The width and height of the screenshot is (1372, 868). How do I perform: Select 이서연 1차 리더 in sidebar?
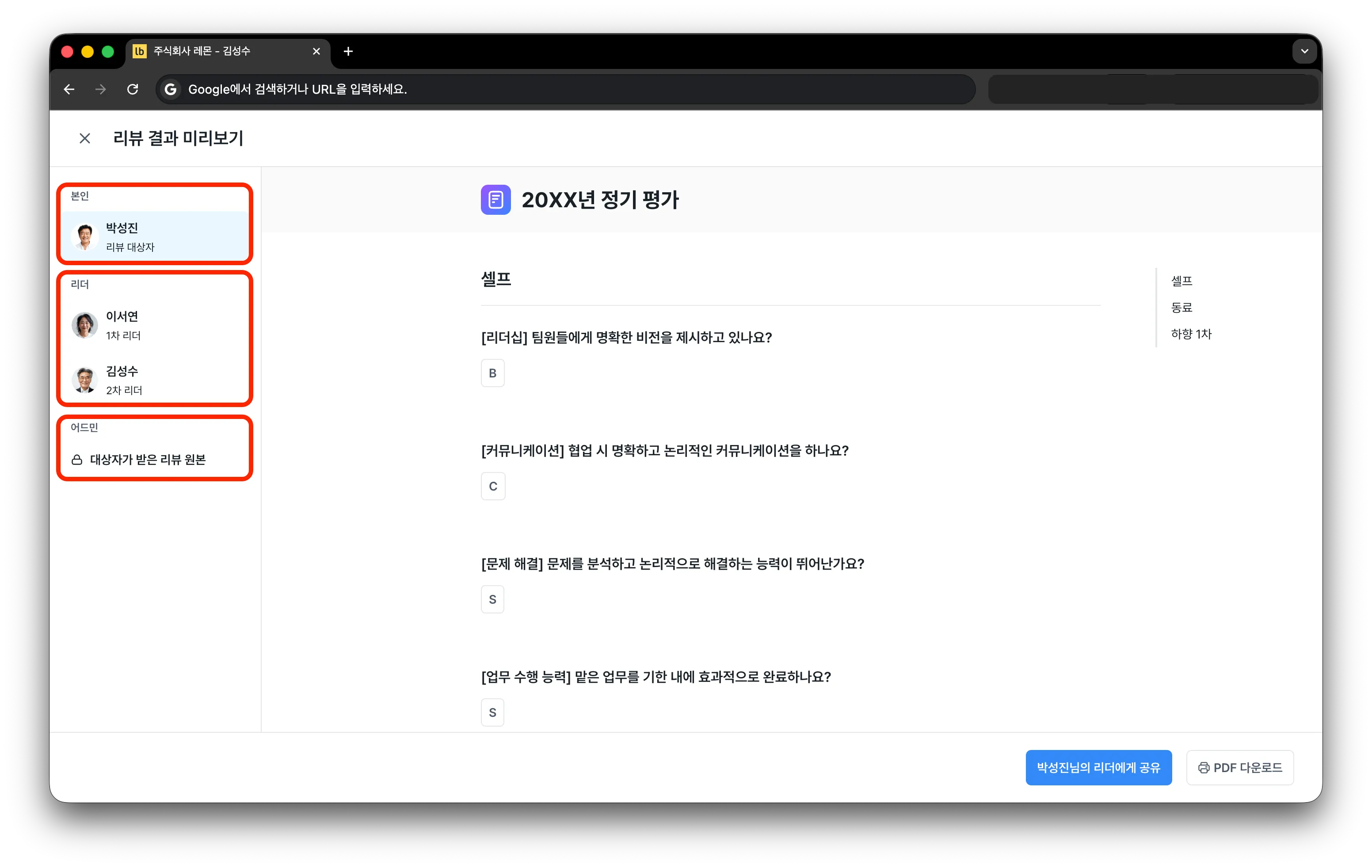[155, 325]
